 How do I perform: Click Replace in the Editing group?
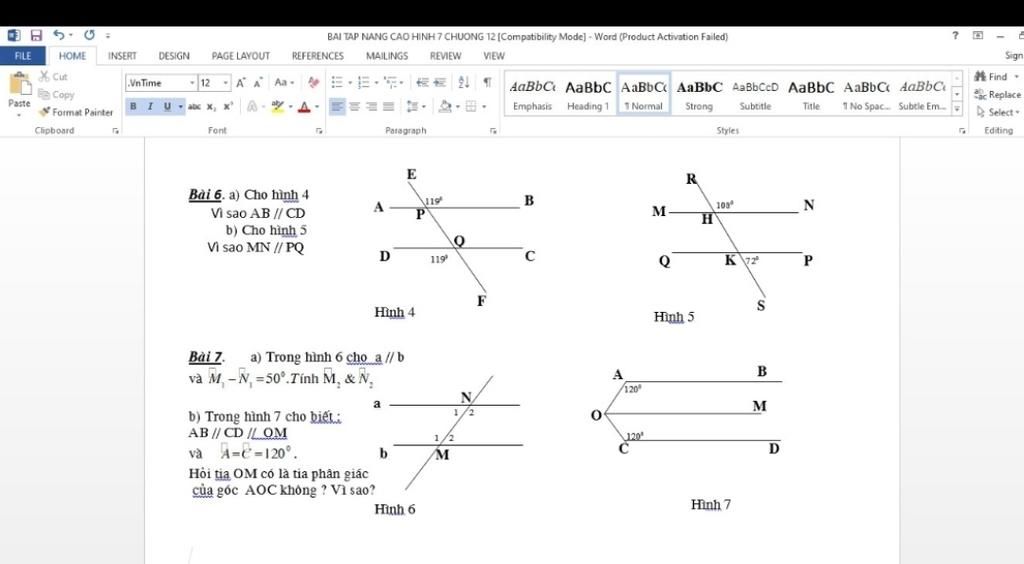click(997, 95)
